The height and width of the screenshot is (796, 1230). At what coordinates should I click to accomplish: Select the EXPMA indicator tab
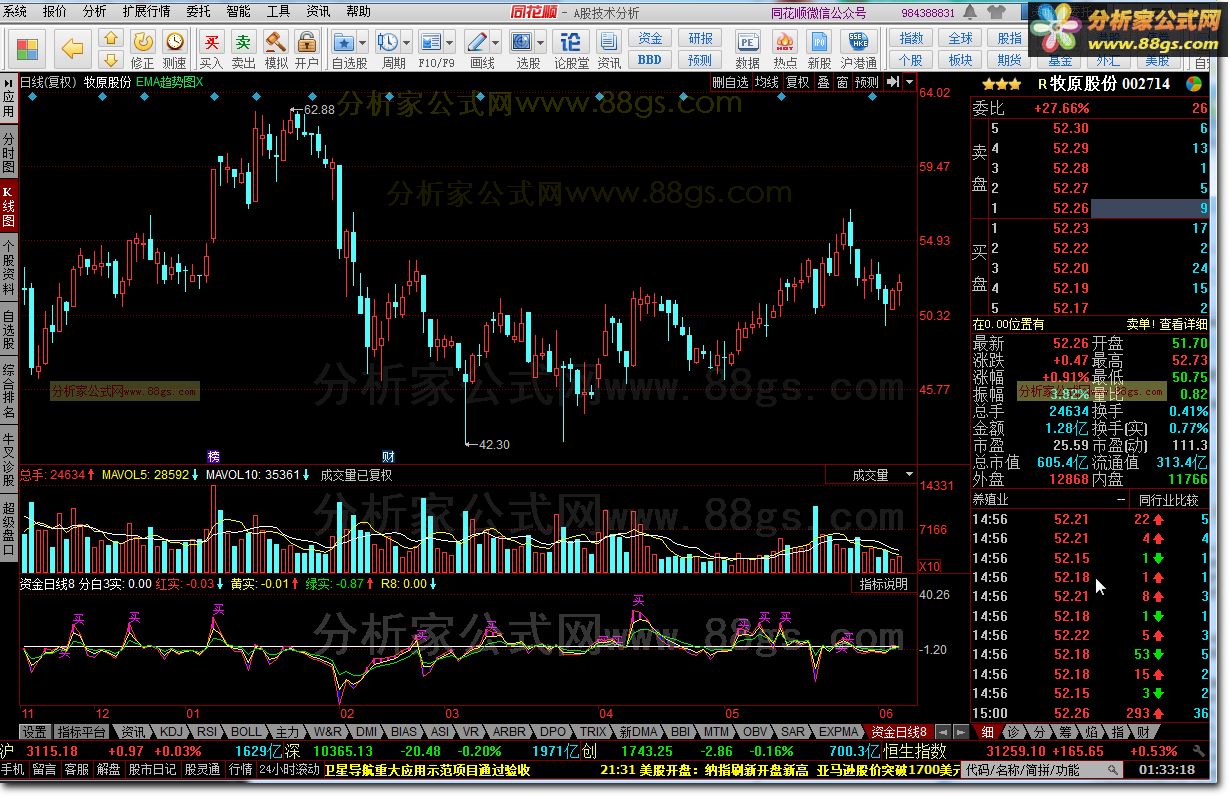point(838,732)
